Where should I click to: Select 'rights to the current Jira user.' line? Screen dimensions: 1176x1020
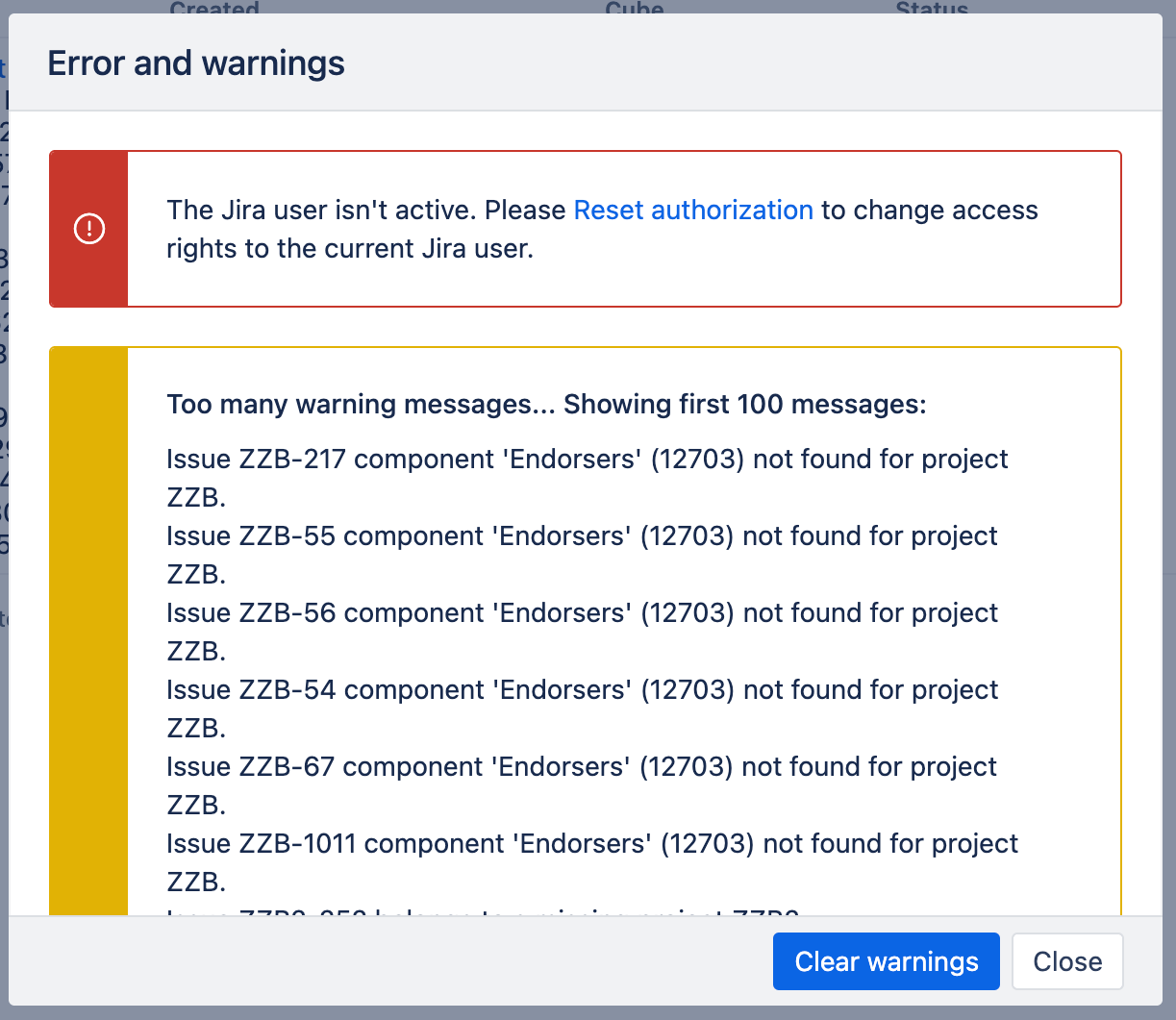tap(350, 248)
